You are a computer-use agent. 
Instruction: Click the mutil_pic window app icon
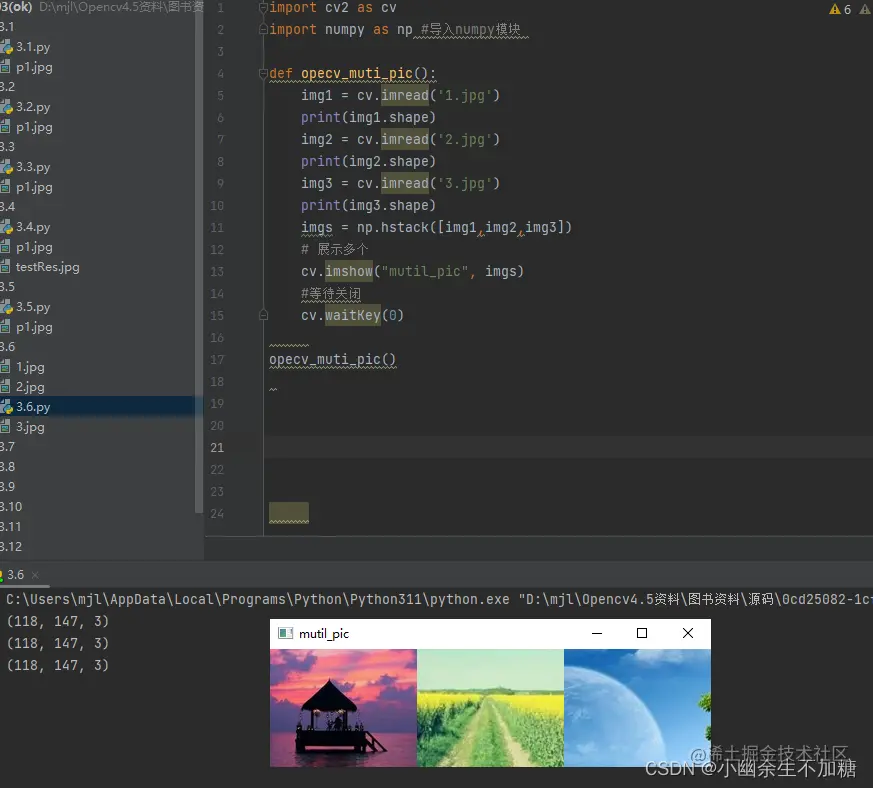click(x=286, y=633)
